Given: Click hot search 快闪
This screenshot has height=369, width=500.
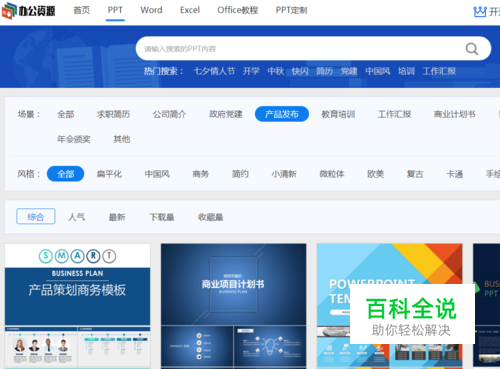Looking at the screenshot, I should (300, 71).
